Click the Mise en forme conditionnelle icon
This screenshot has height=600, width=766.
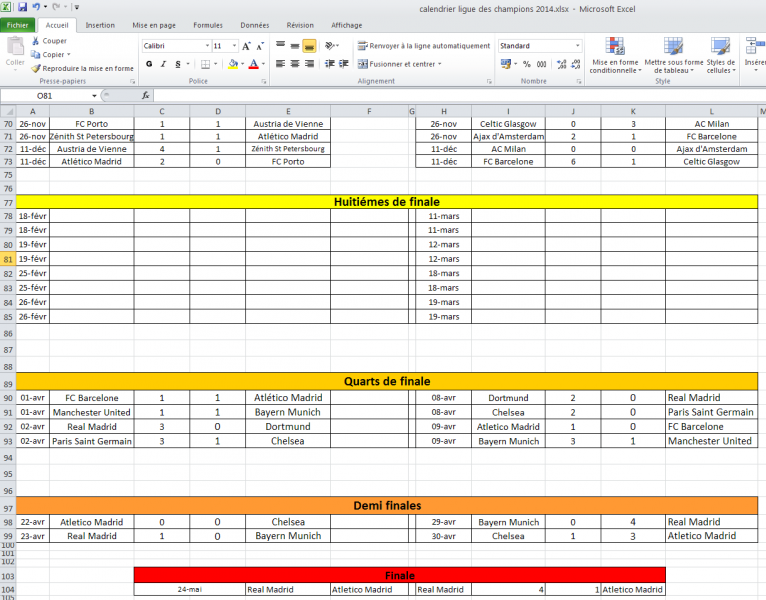coord(615,46)
